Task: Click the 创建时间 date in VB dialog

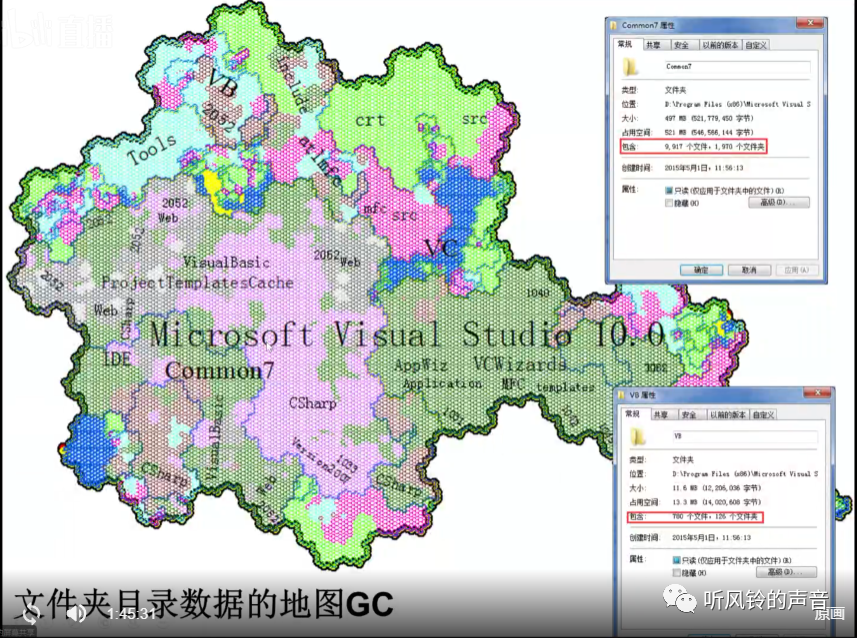Action: click(712, 537)
